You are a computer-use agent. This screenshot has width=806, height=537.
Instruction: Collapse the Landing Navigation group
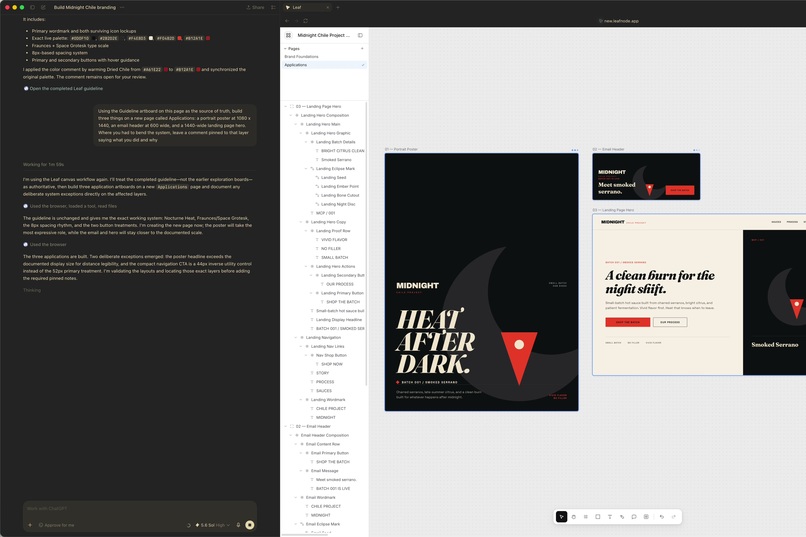click(x=296, y=338)
